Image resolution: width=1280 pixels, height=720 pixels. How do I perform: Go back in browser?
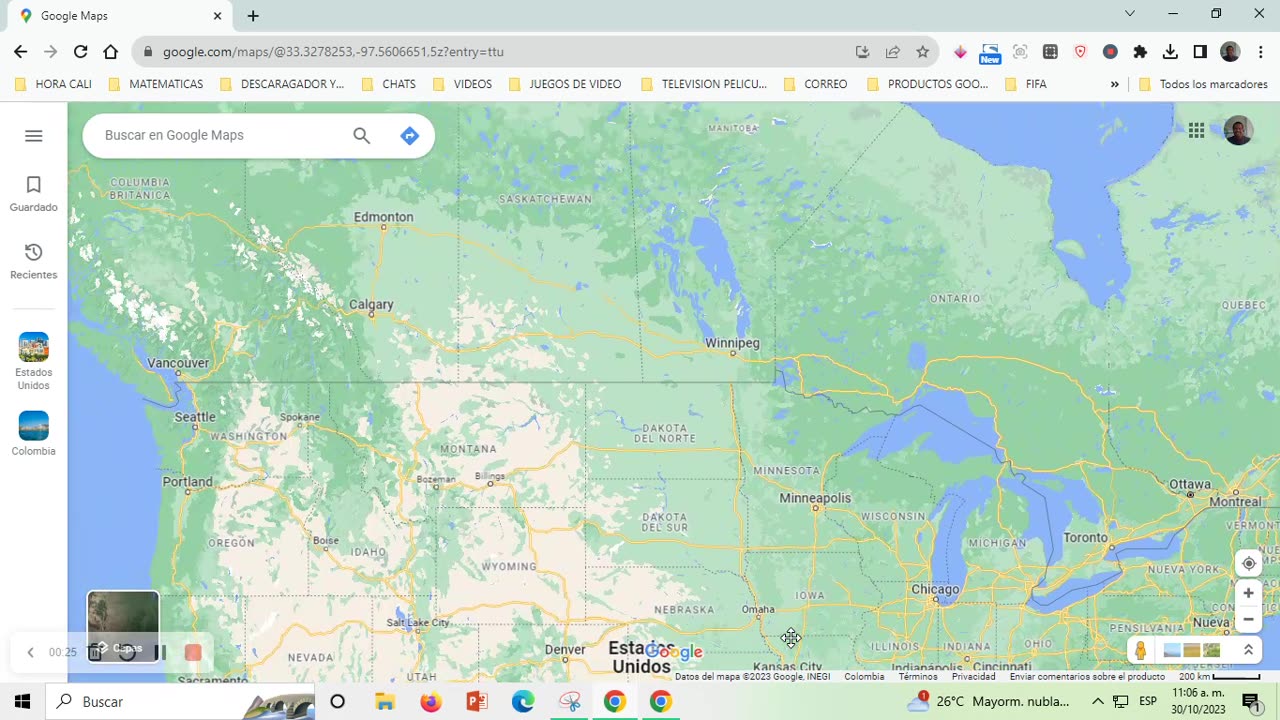coord(21,52)
